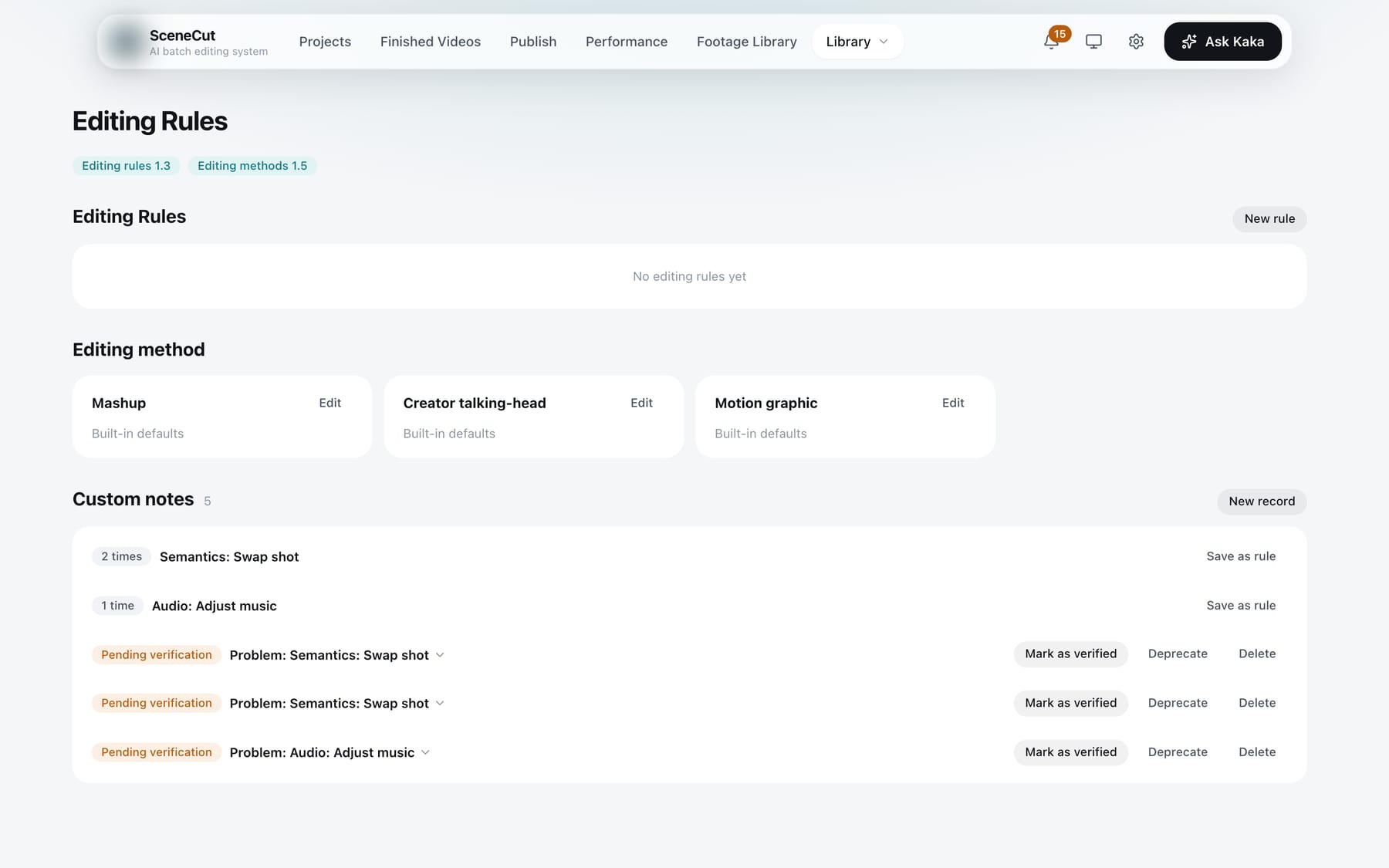The image size is (1389, 868).
Task: Open settings gear icon
Action: click(x=1136, y=42)
